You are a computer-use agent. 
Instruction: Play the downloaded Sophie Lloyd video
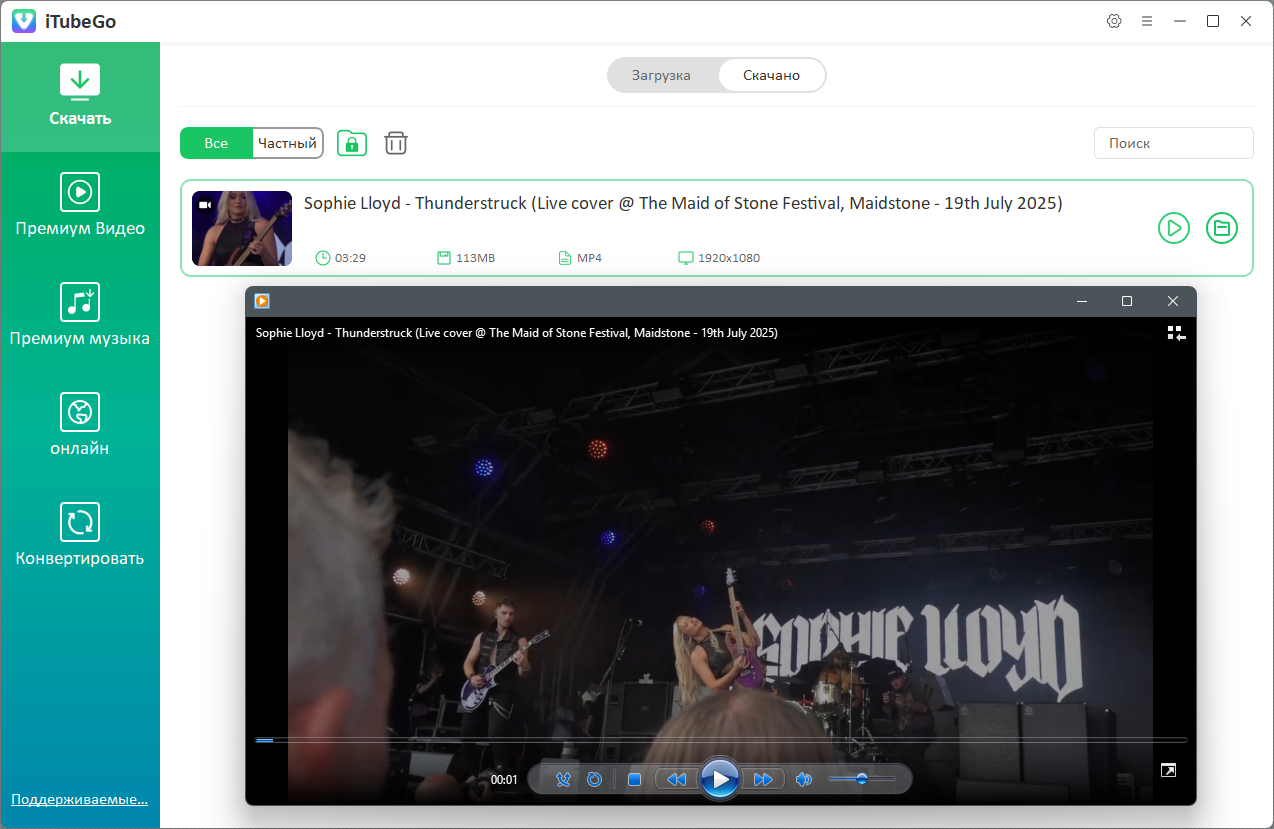[x=1174, y=228]
